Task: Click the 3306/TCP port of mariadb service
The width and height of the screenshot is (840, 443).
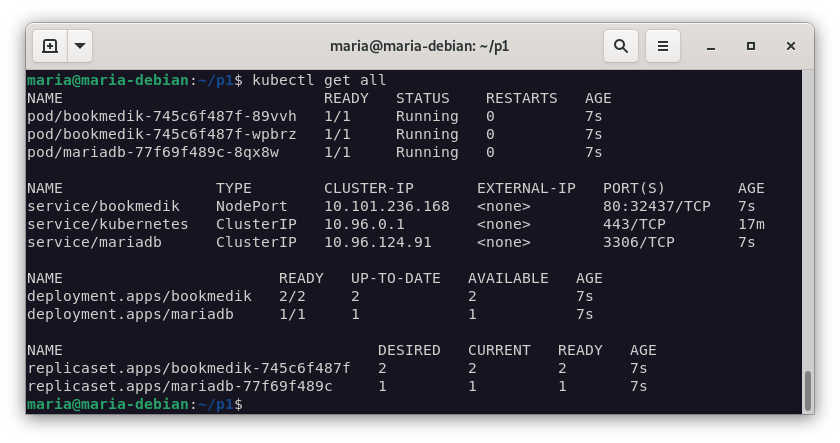Action: (638, 242)
